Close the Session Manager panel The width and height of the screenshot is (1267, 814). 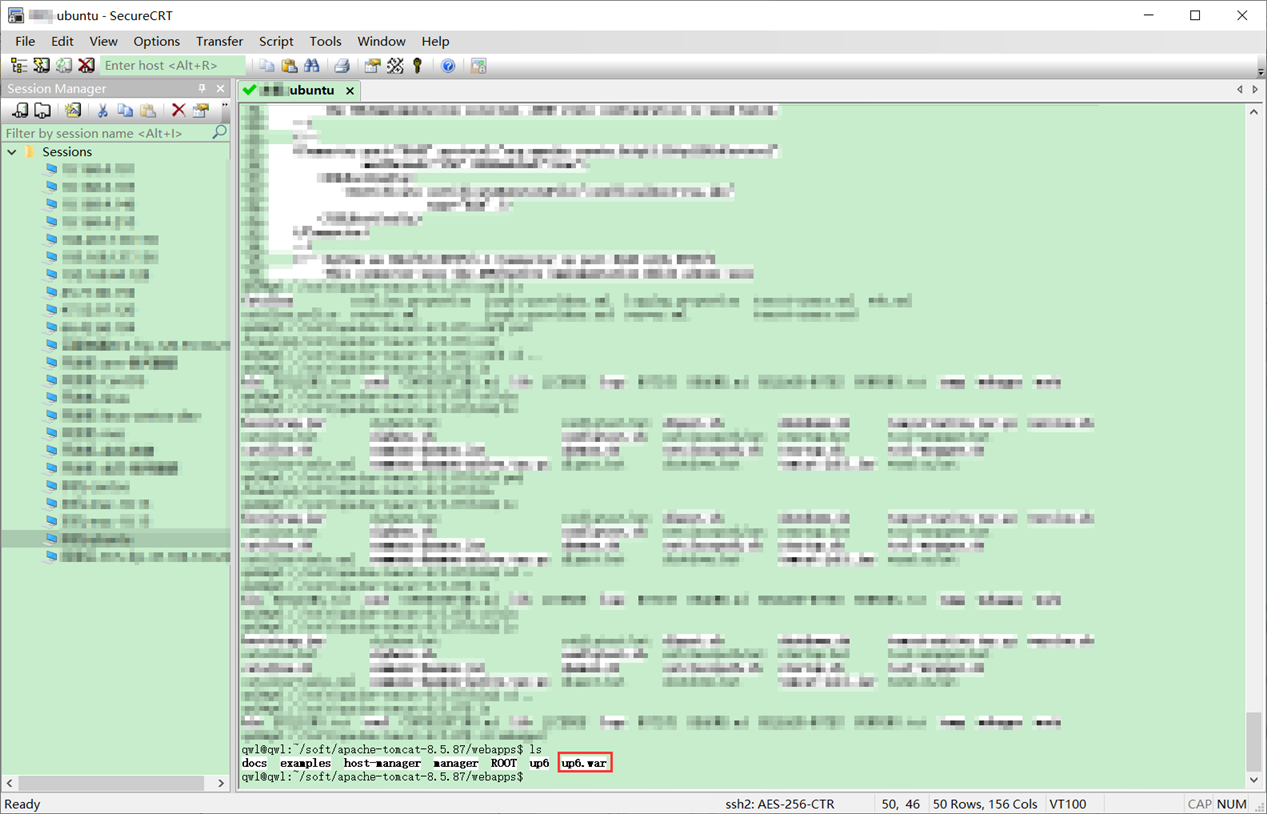pyautogui.click(x=221, y=89)
